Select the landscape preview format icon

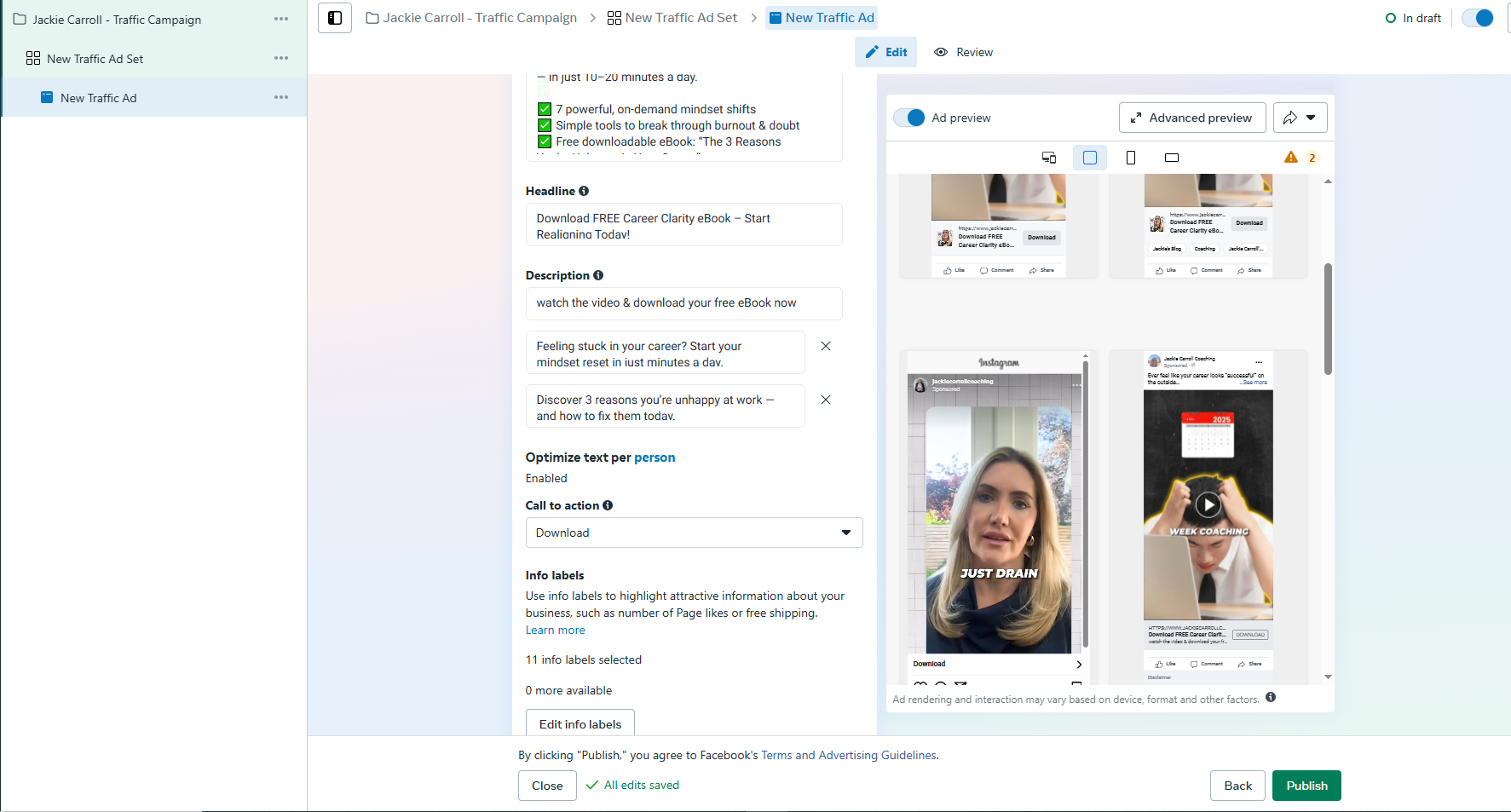click(1172, 158)
